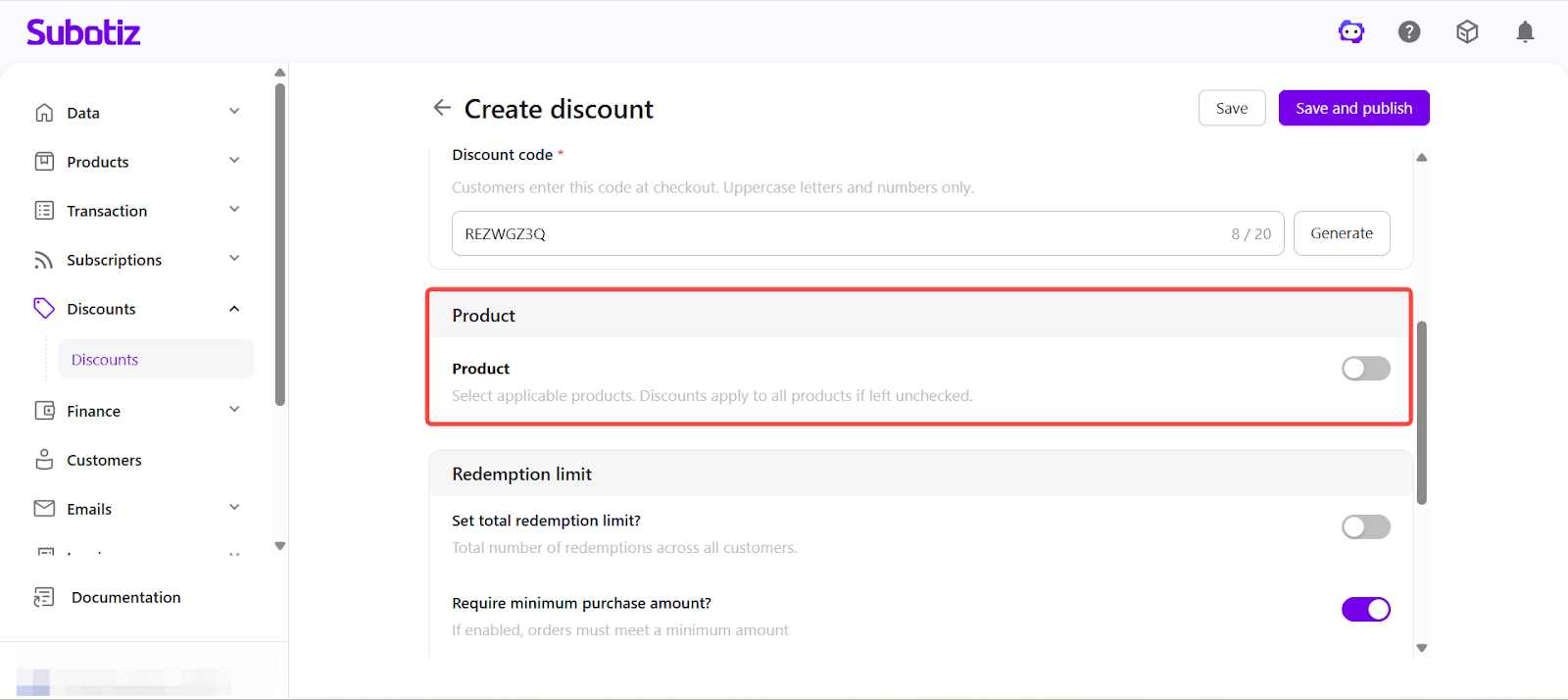Click the Documentation icon in sidebar

[x=44, y=597]
